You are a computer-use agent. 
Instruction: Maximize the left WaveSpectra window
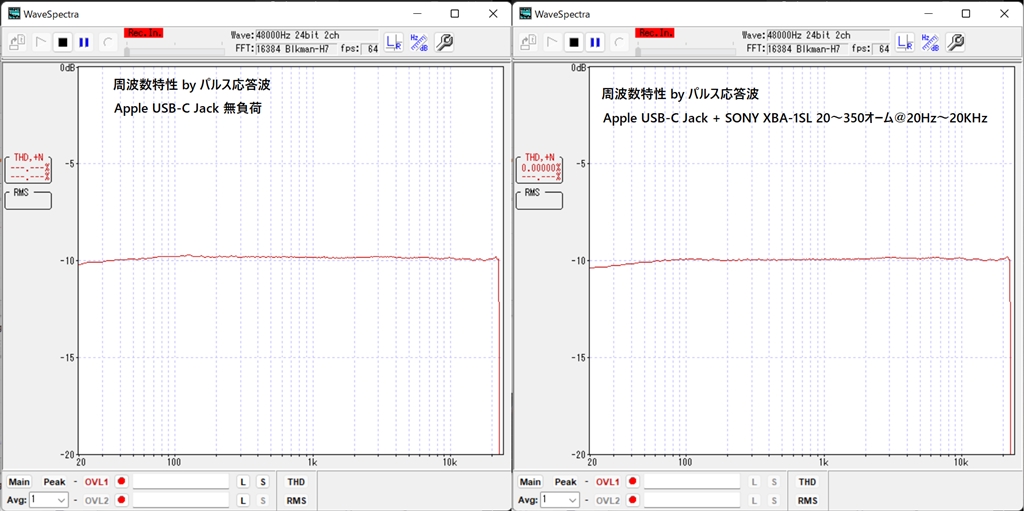tap(455, 13)
